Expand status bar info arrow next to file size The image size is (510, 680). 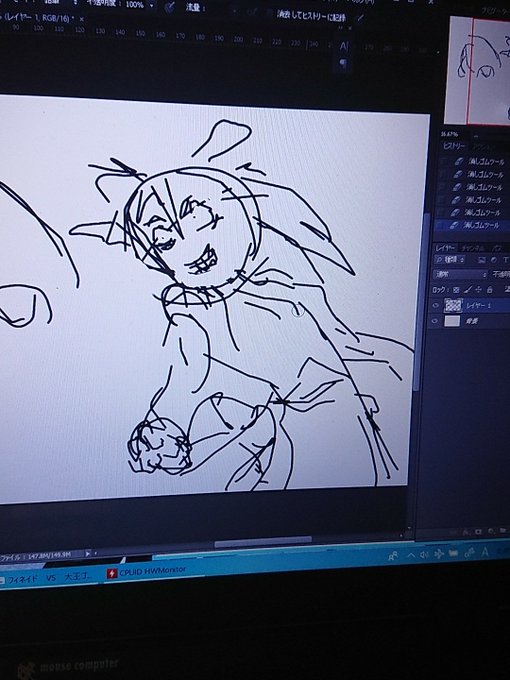coord(88,553)
